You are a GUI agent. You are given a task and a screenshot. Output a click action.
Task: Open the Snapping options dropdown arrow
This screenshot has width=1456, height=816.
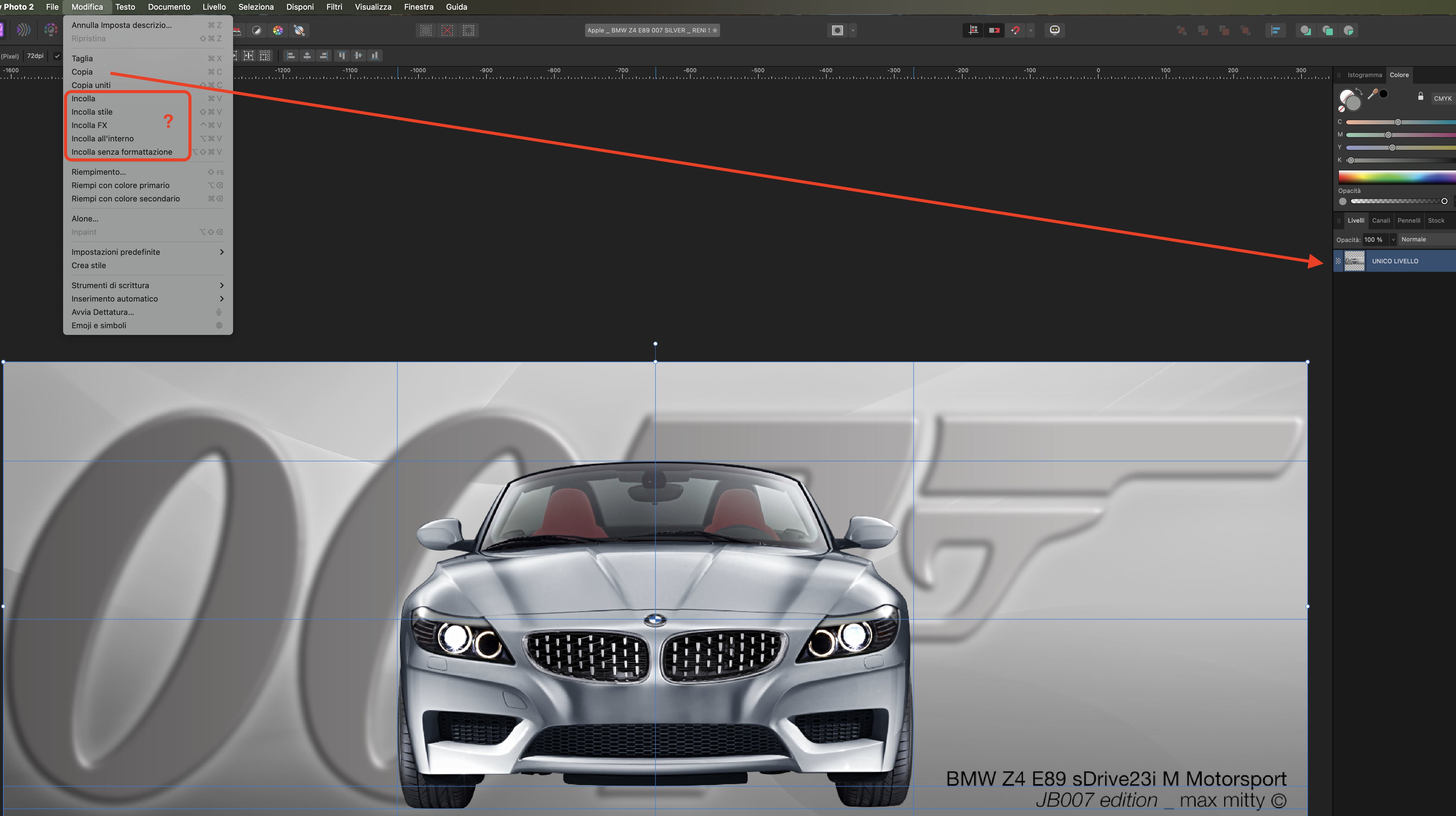(x=1030, y=31)
